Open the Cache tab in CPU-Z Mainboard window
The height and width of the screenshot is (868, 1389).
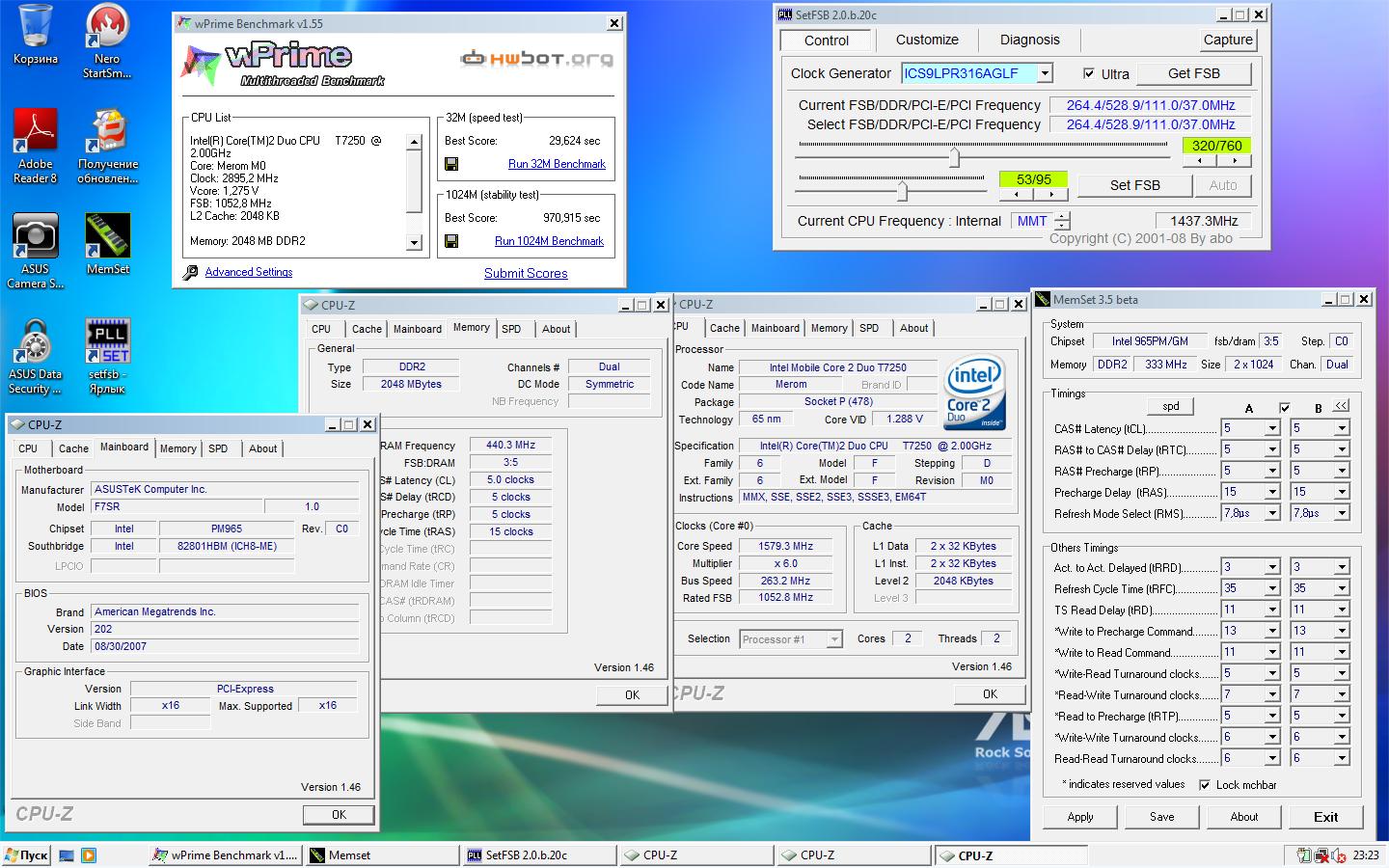[x=73, y=448]
